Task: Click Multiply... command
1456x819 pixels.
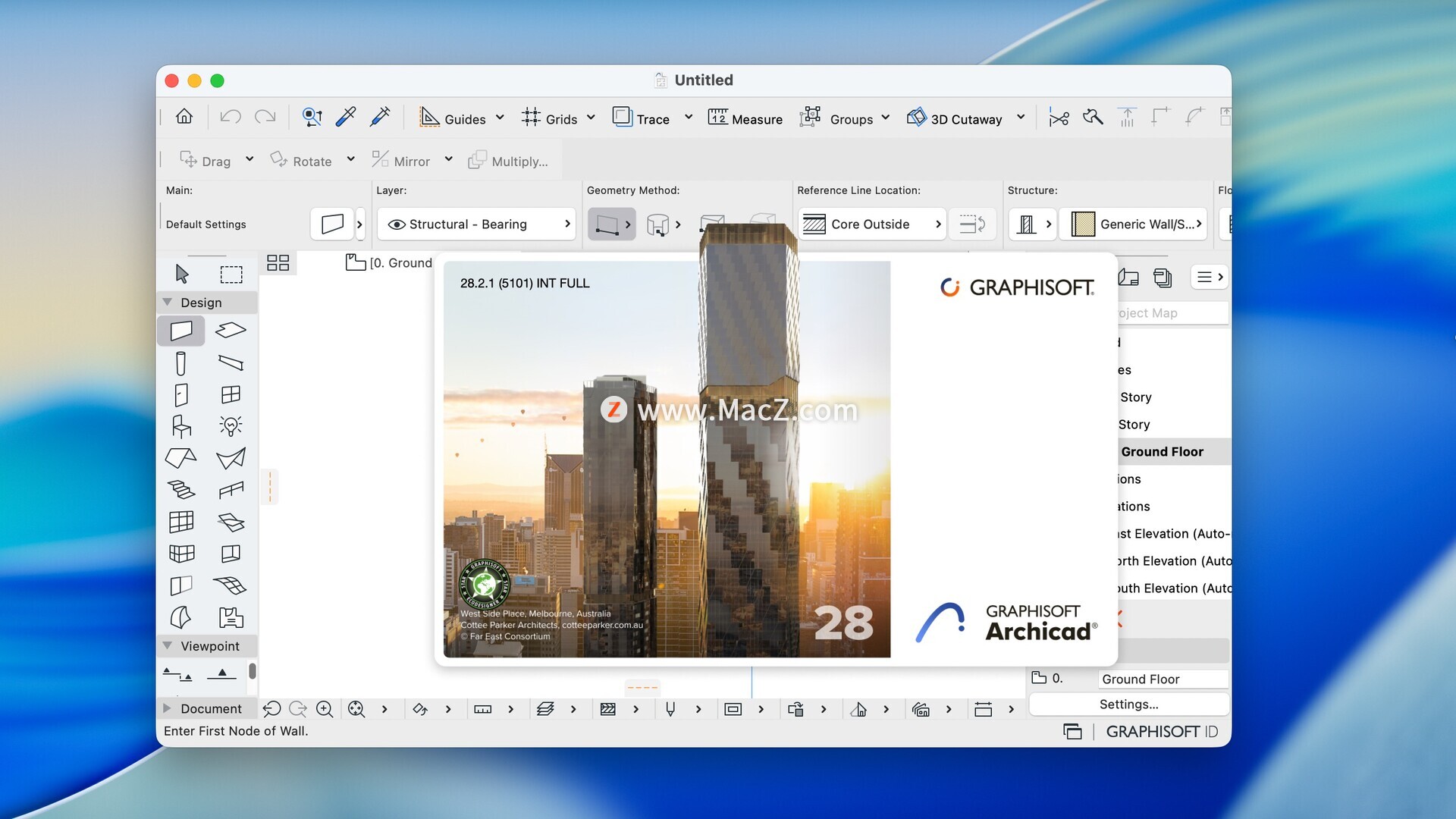Action: coord(507,160)
